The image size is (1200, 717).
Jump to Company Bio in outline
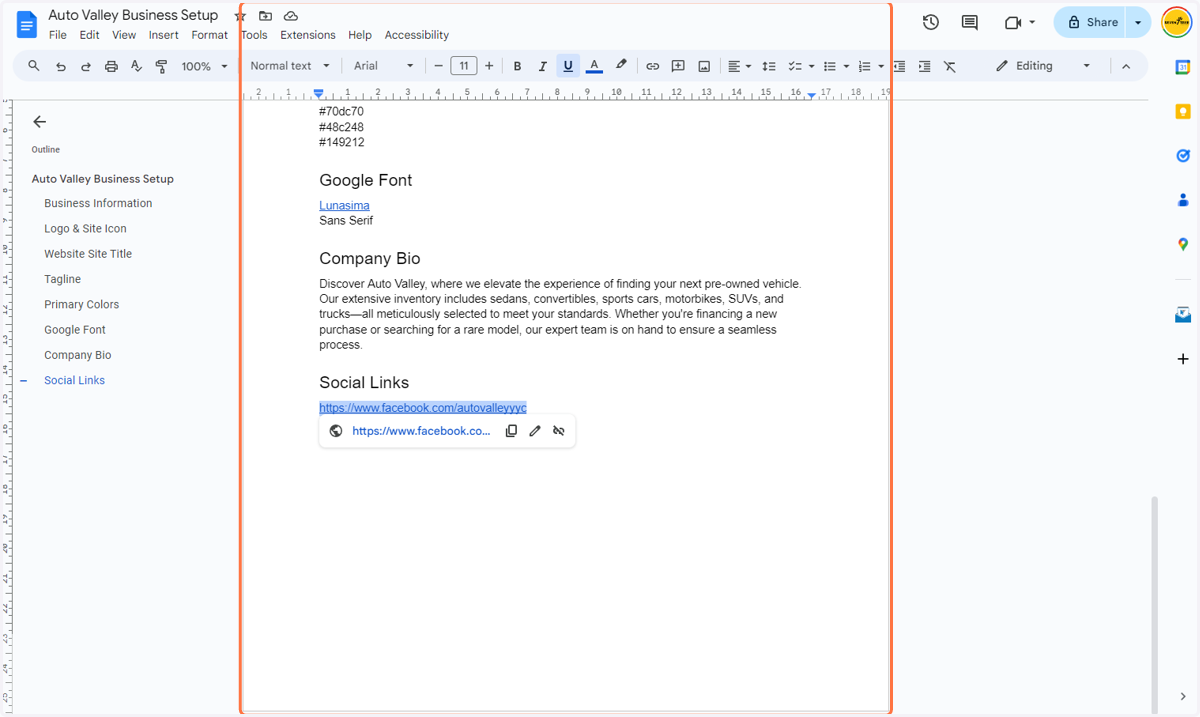78,355
